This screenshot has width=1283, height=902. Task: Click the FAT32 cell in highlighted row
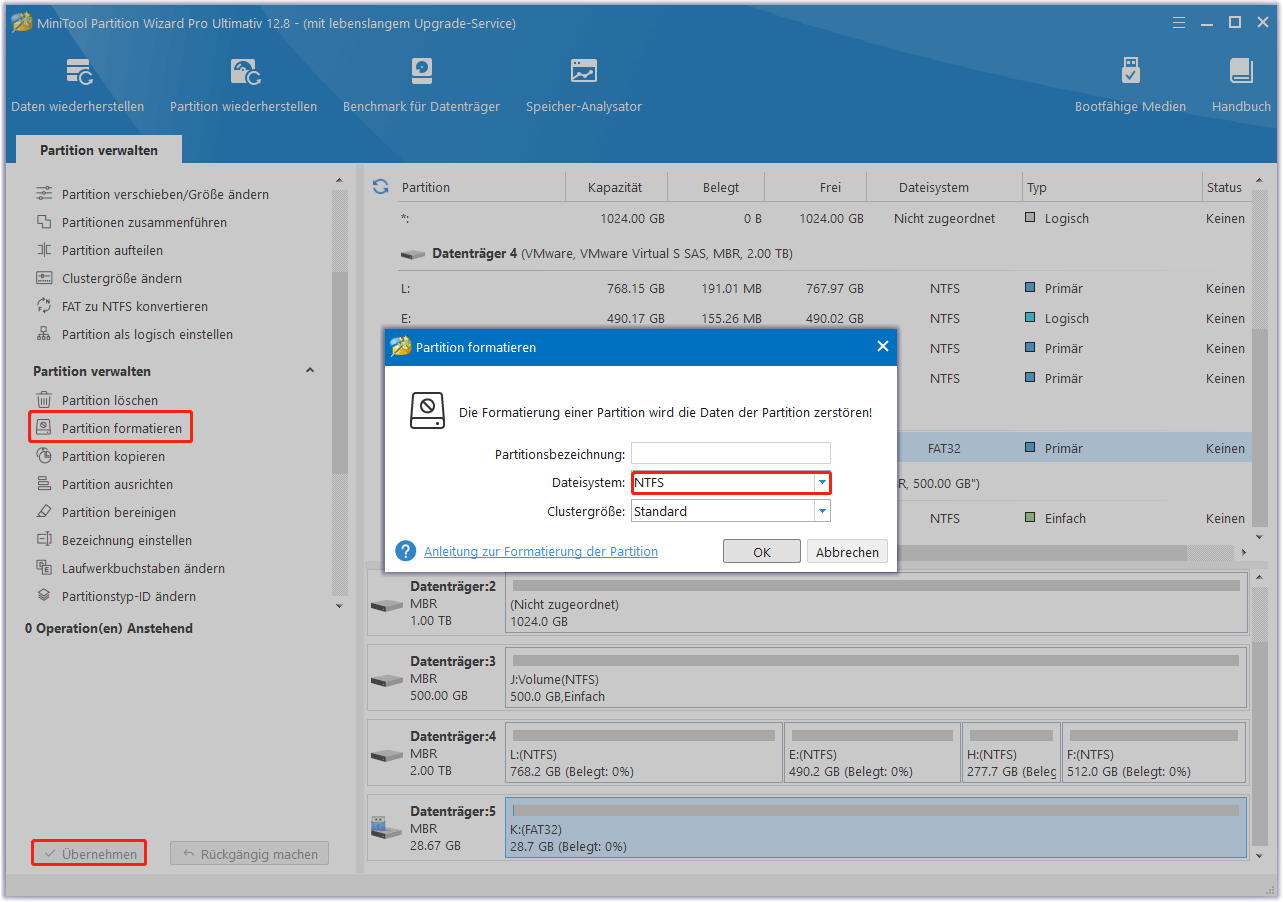point(944,448)
